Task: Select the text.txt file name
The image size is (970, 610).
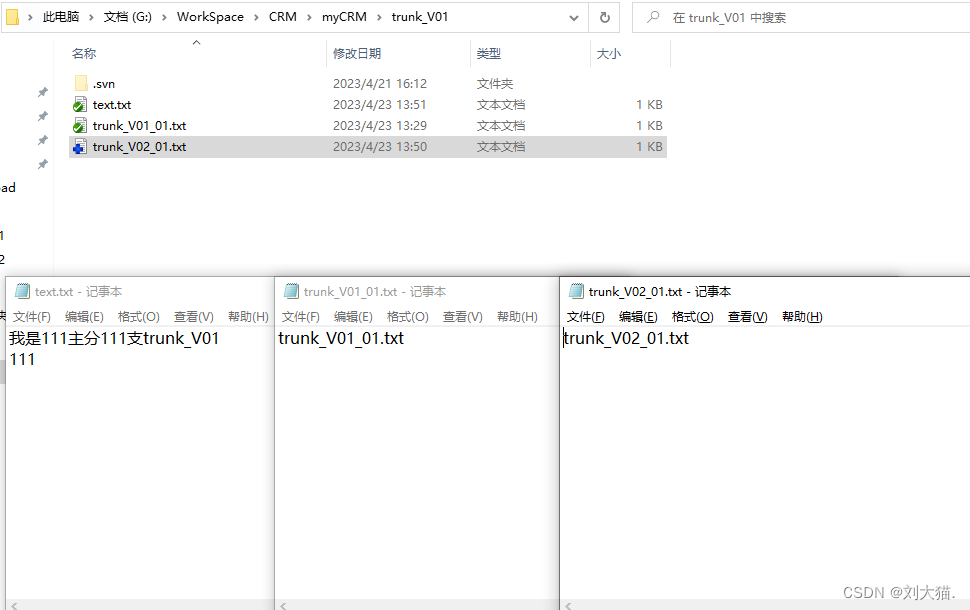Action: pyautogui.click(x=112, y=105)
